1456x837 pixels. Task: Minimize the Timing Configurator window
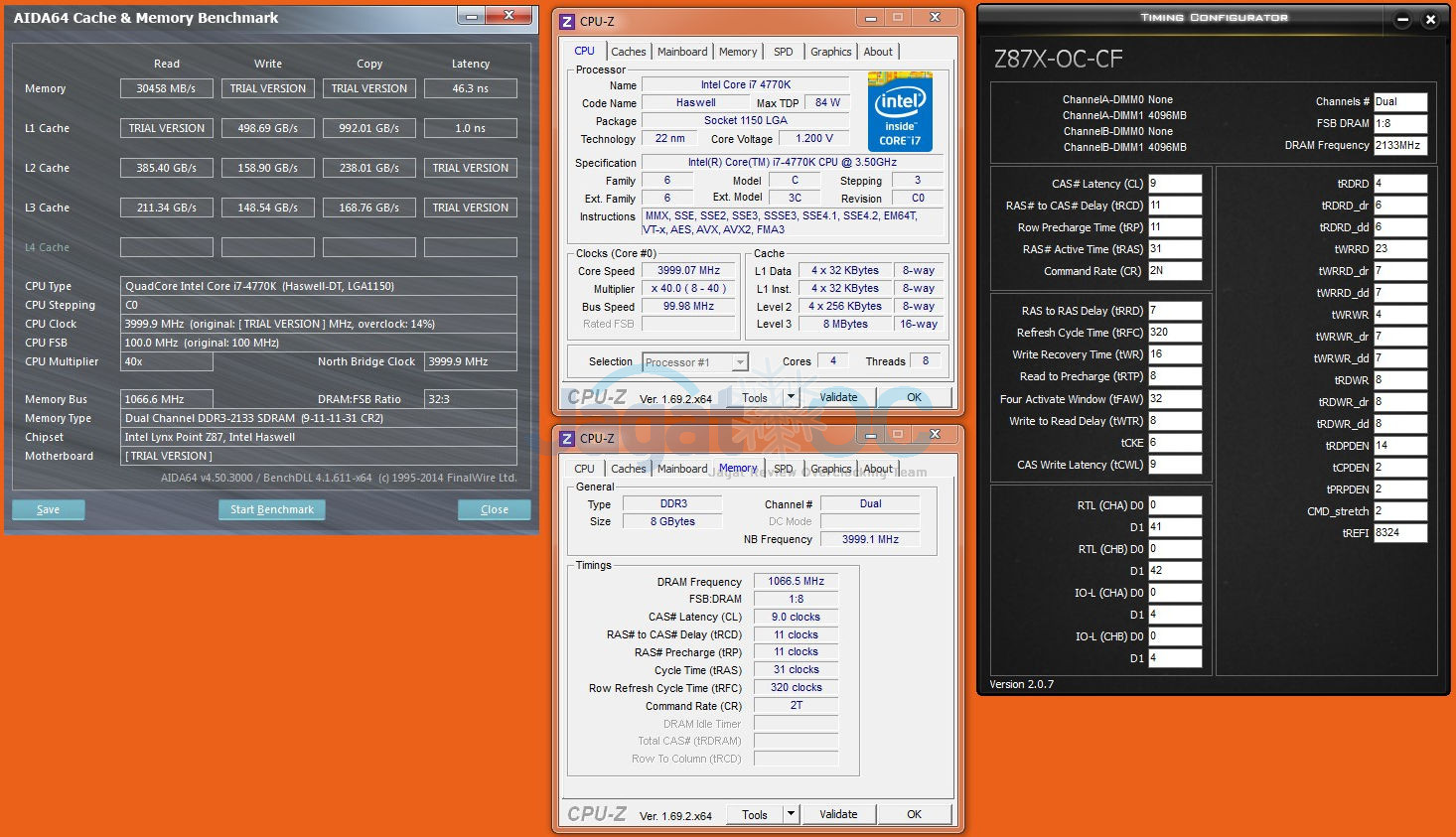(1402, 19)
